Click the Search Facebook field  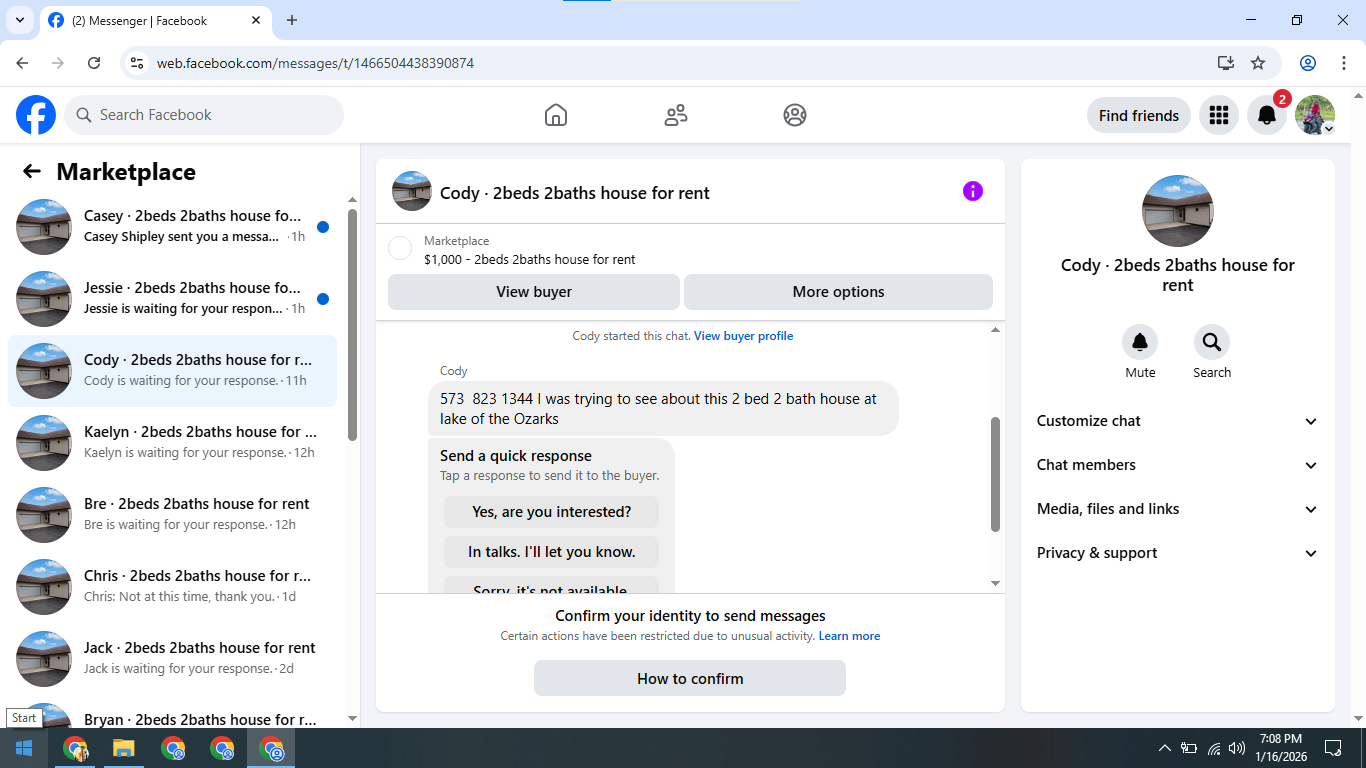204,115
